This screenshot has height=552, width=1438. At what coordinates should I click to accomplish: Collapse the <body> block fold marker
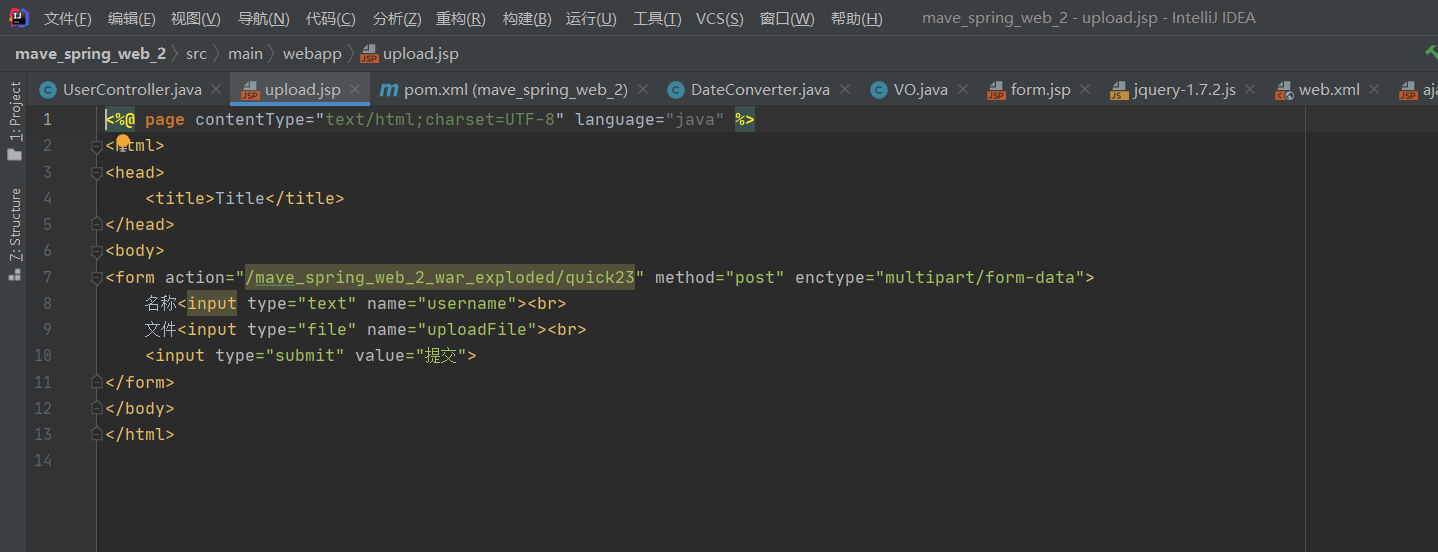click(97, 251)
